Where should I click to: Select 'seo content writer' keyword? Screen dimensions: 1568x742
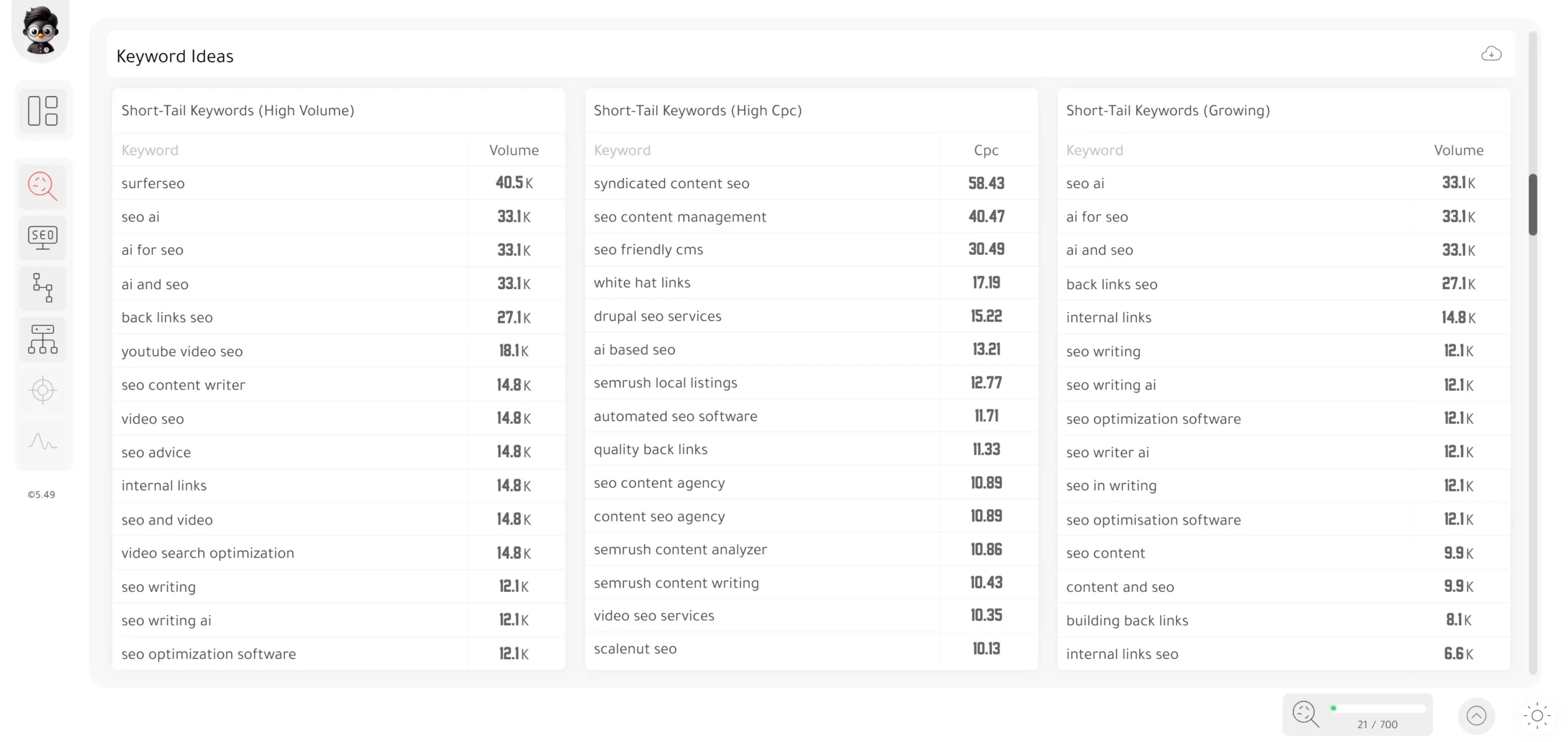(x=183, y=385)
